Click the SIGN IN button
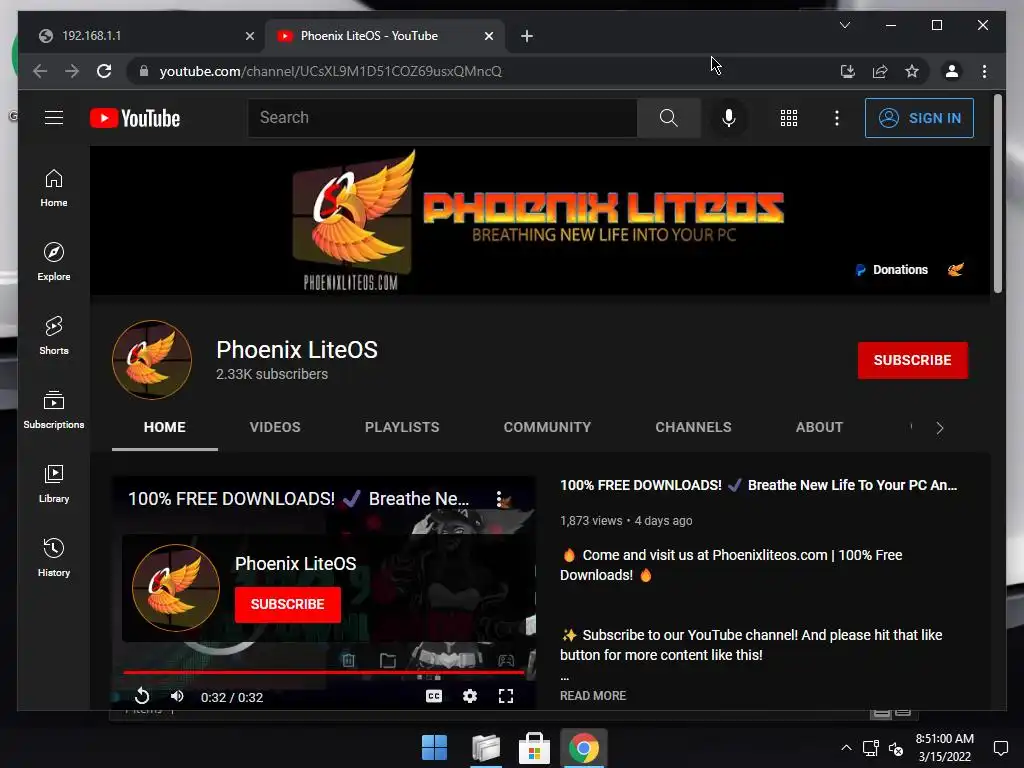Image resolution: width=1024 pixels, height=768 pixels. click(920, 118)
